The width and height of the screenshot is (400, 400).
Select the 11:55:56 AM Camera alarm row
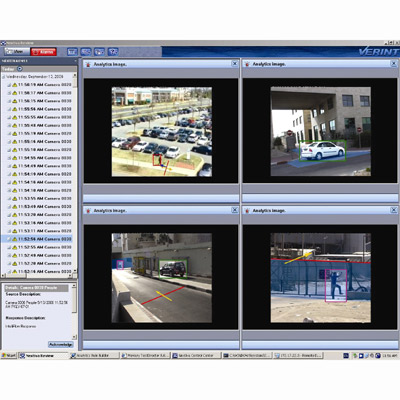[40, 109]
